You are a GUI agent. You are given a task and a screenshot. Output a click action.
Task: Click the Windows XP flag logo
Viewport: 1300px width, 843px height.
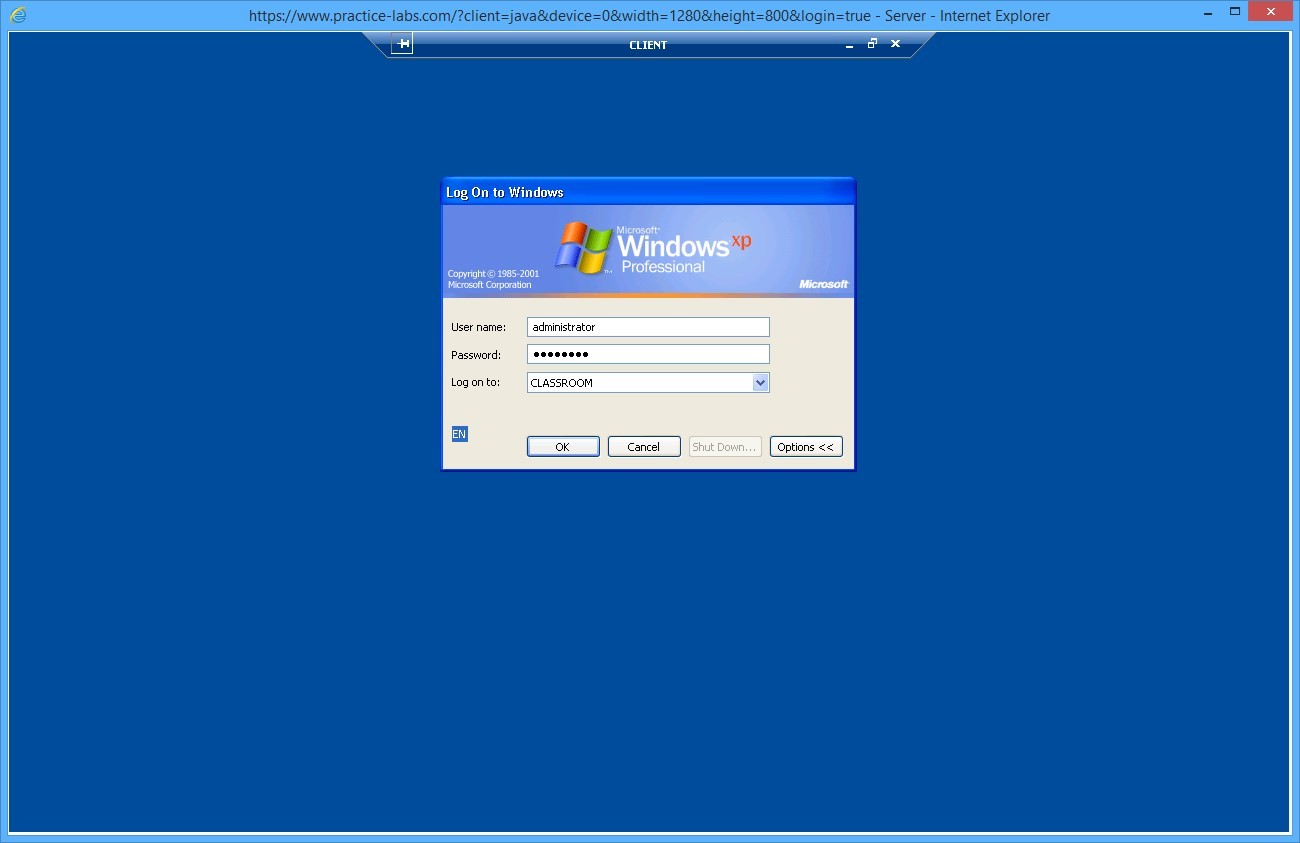tap(584, 247)
